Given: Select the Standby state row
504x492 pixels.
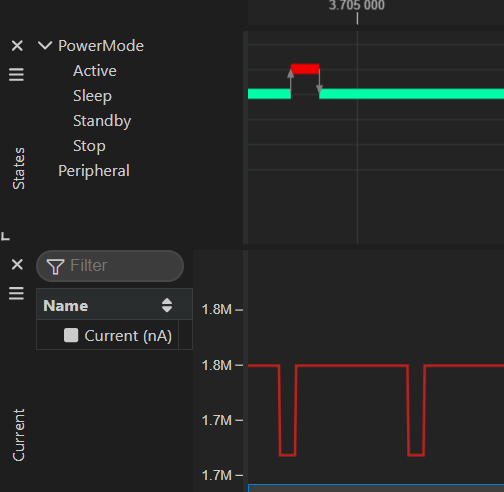Looking at the screenshot, I should (102, 121).
